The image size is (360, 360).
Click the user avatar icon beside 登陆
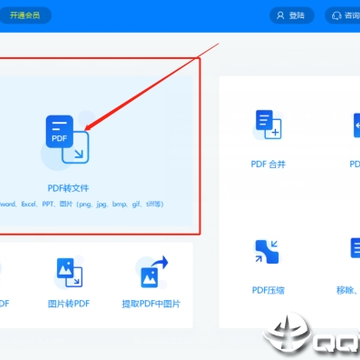point(281,15)
